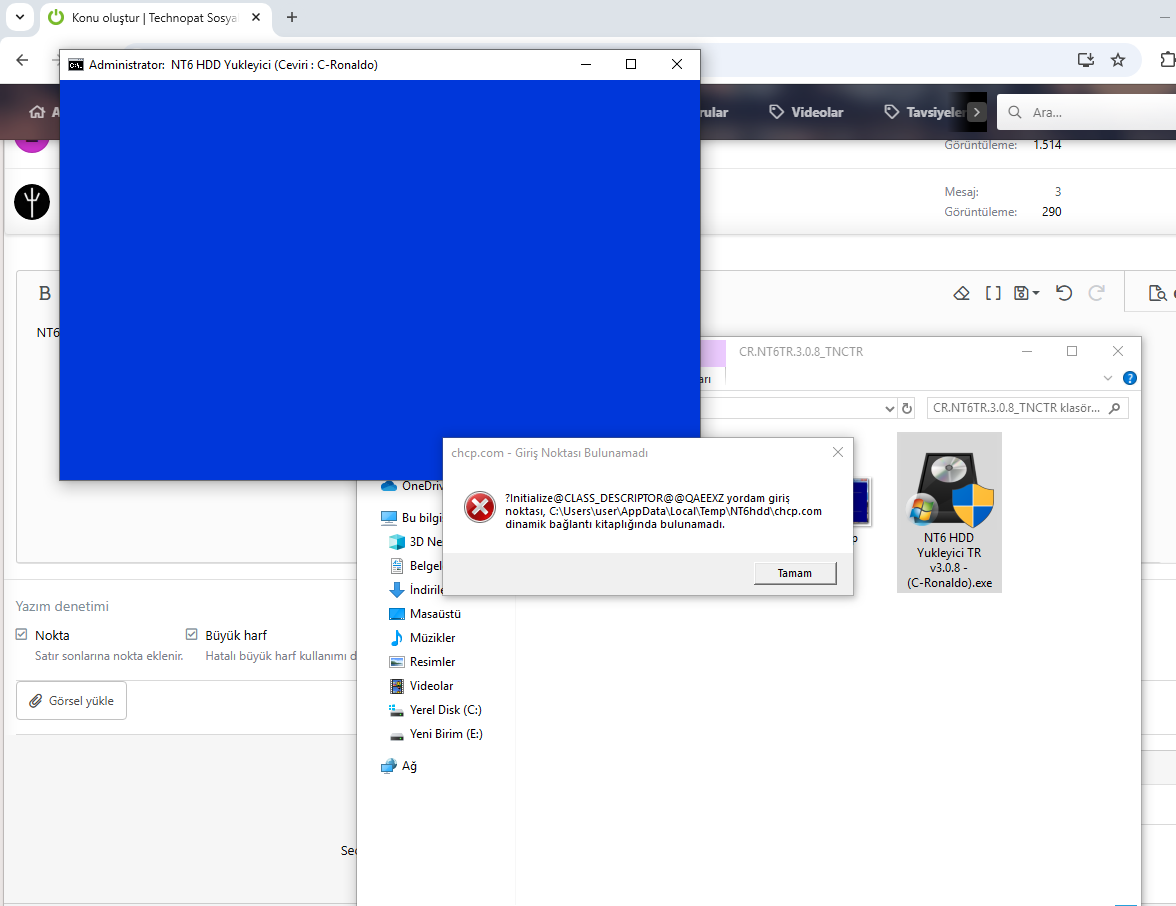Expand the Explorer ribbon chevron
Viewport: 1176px width, 906px height.
(1108, 378)
